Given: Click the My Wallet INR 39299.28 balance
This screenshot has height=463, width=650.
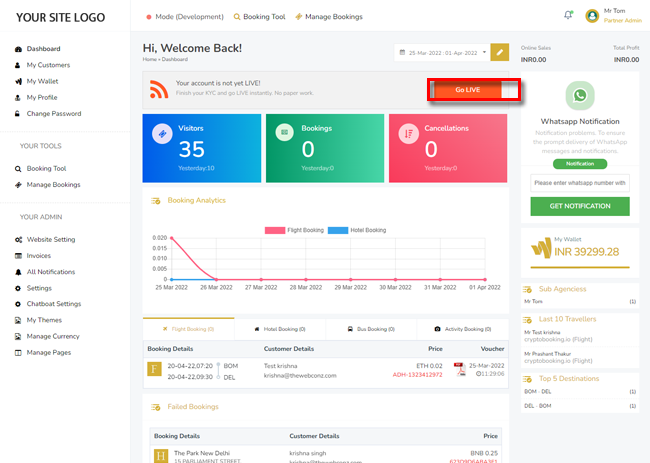Looking at the screenshot, I should [587, 252].
